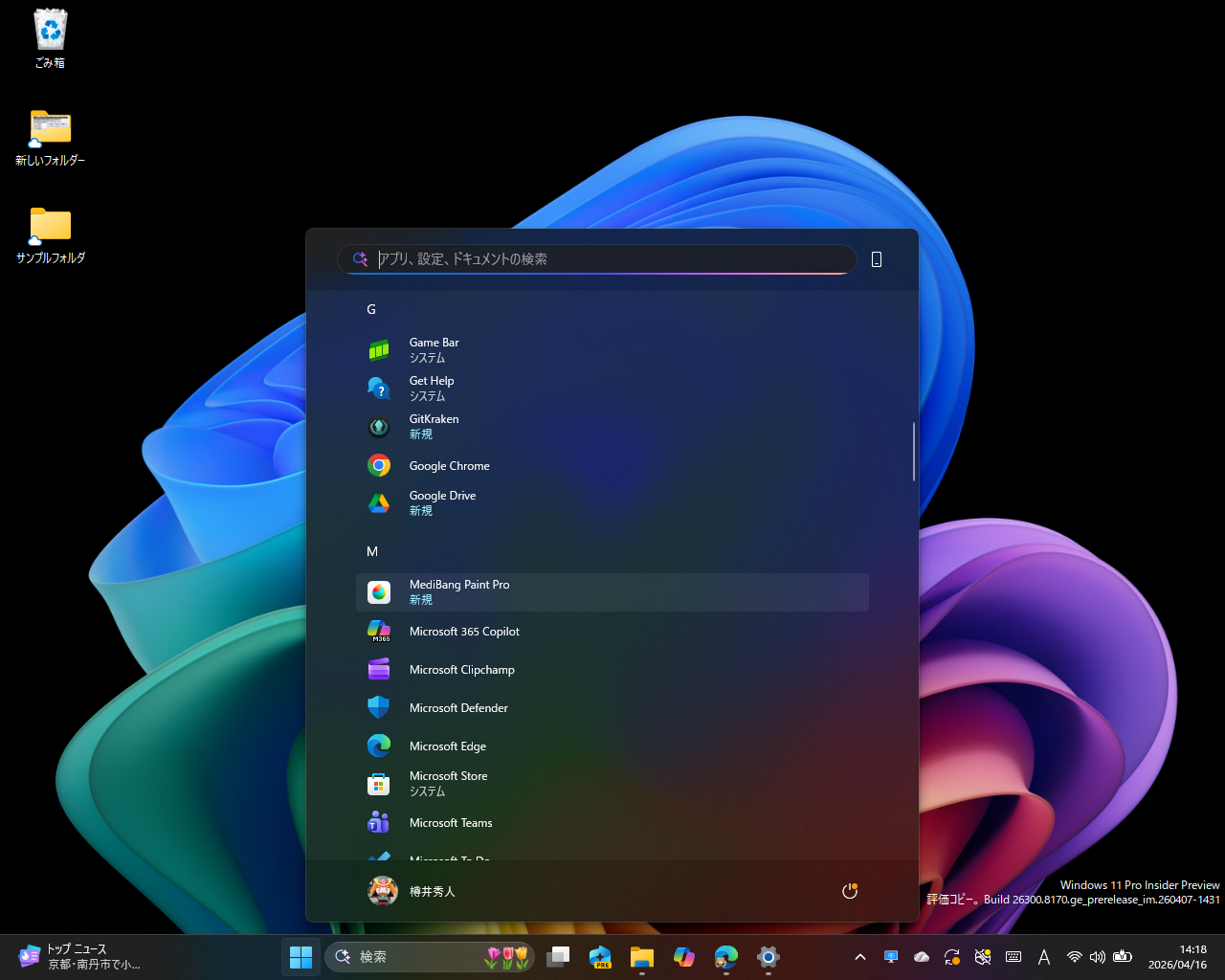Open Google Chrome from the app list

(612, 465)
